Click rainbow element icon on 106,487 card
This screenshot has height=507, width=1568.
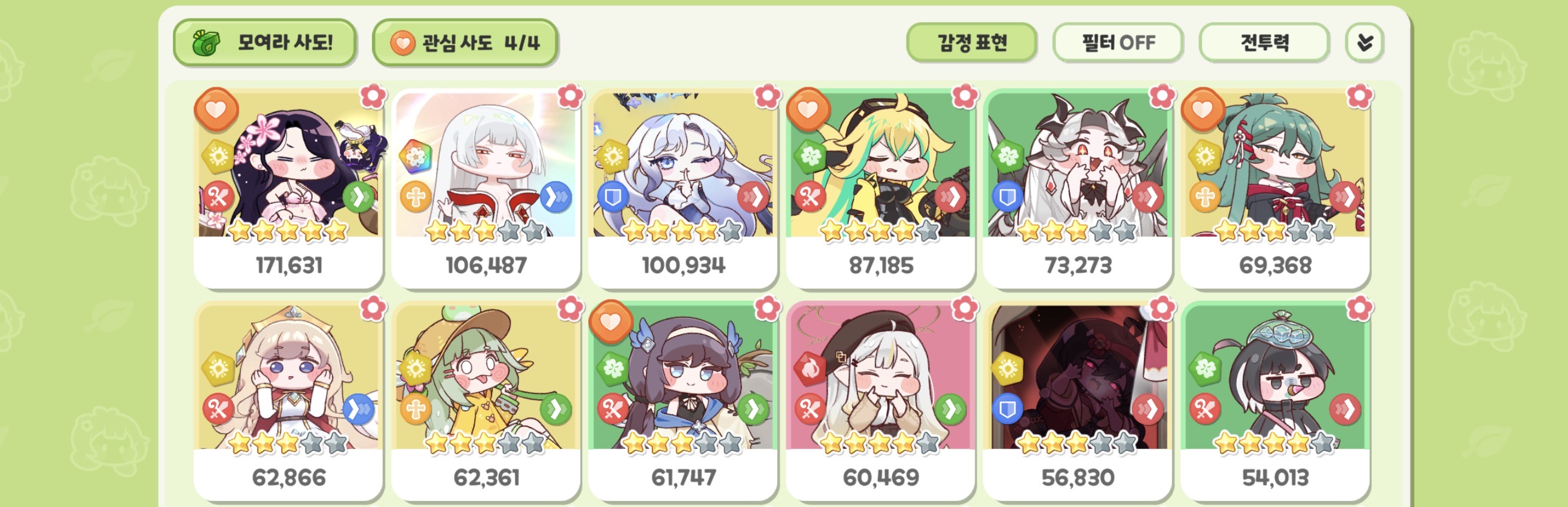(416, 156)
